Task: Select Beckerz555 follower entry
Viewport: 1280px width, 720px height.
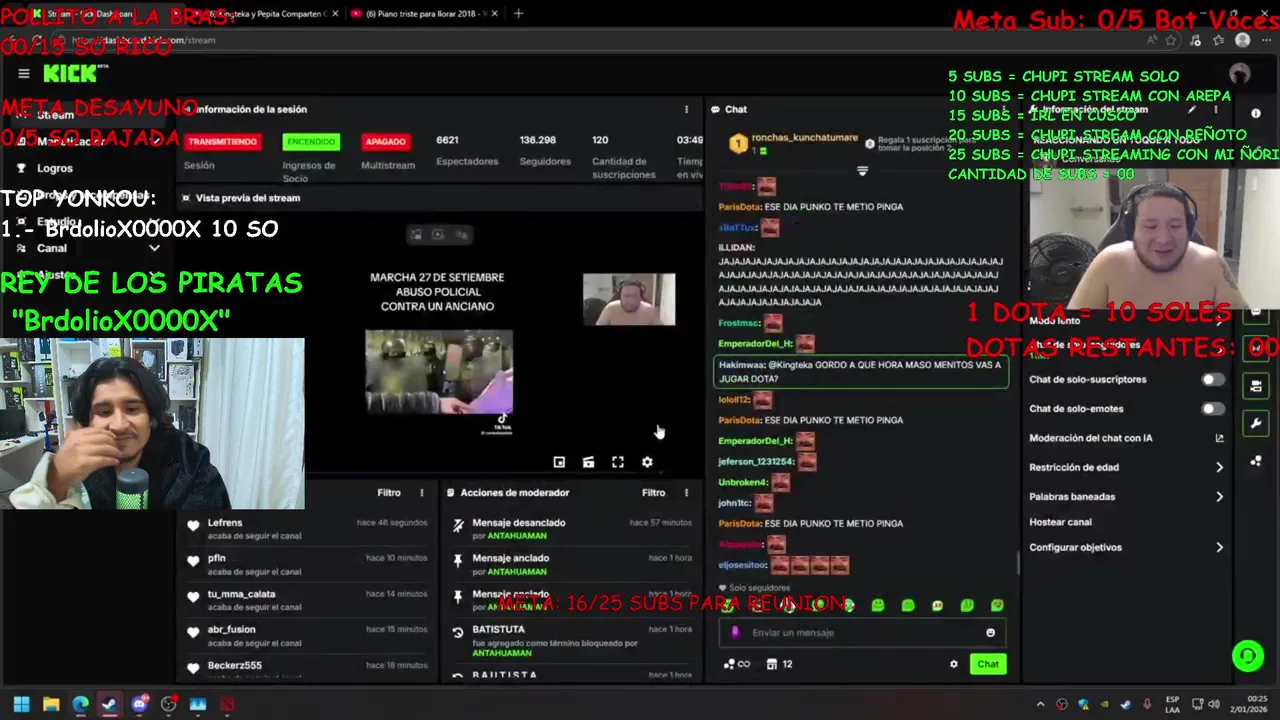Action: click(306, 666)
